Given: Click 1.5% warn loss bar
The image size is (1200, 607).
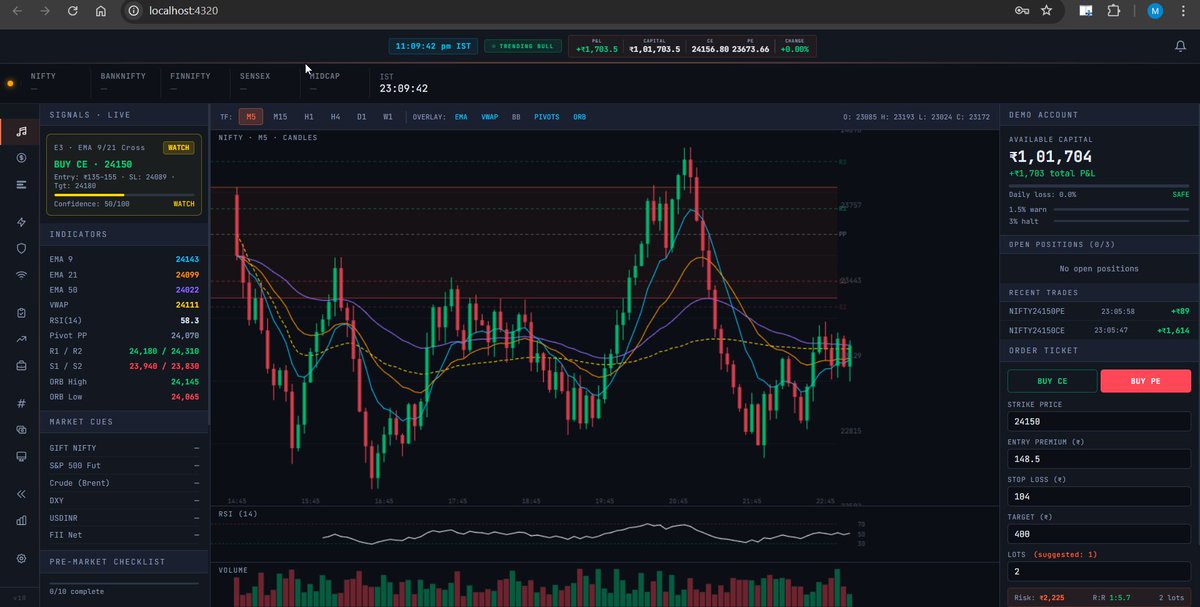Looking at the screenshot, I should pyautogui.click(x=1123, y=209).
